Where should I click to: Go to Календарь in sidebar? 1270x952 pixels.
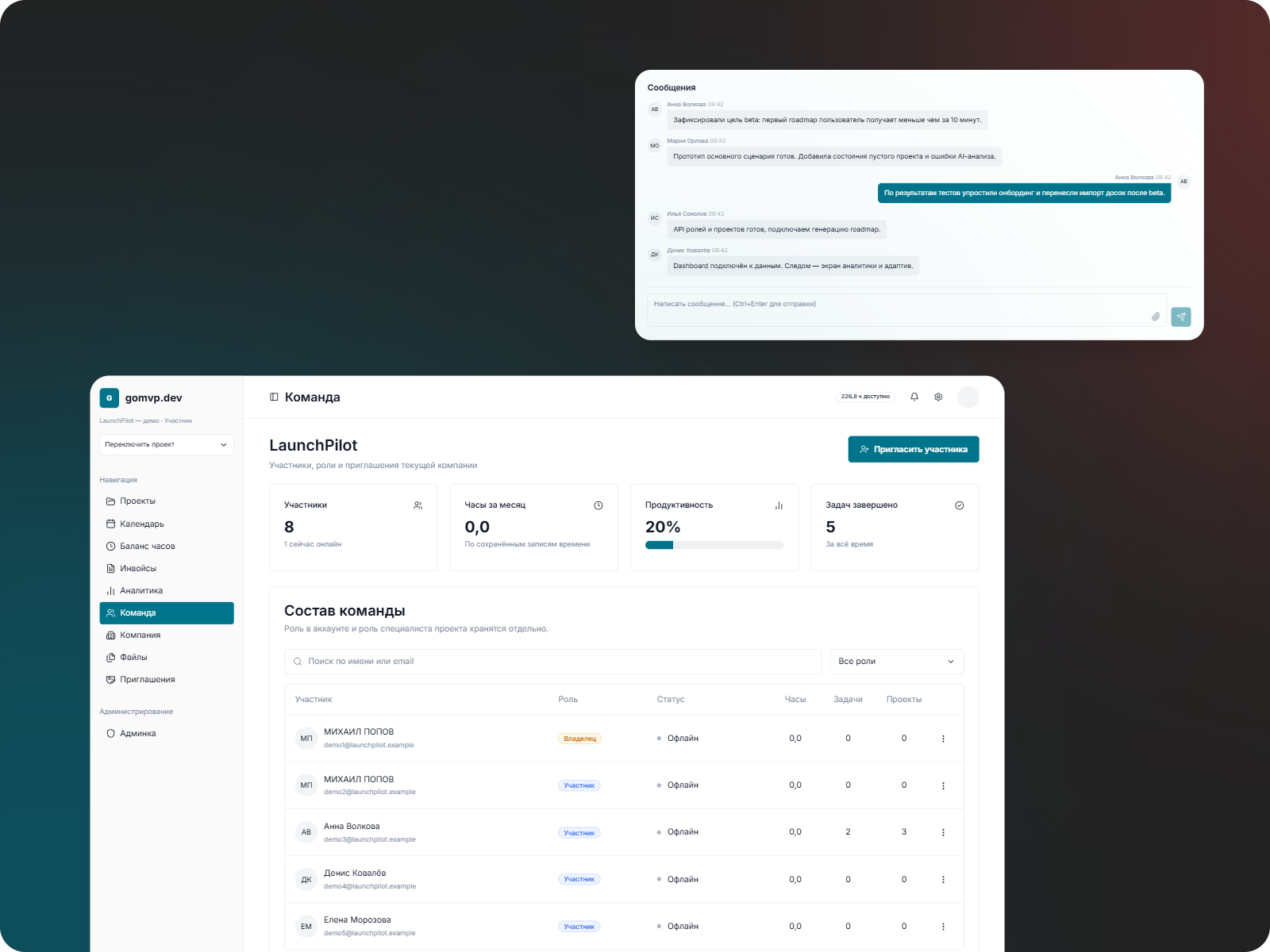point(167,524)
